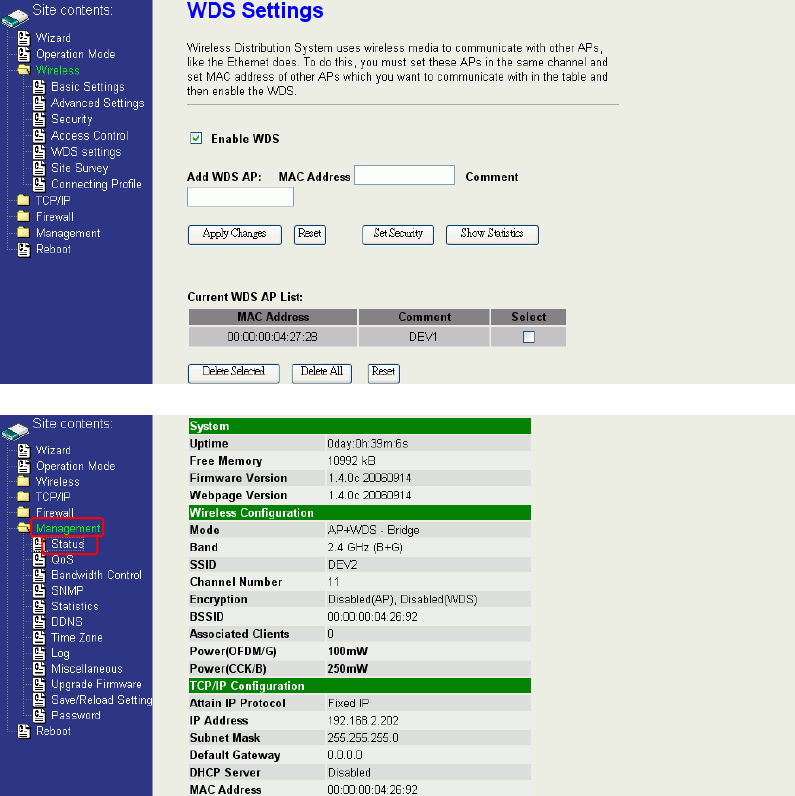The width and height of the screenshot is (795, 796).
Task: Click the Password page icon
Action: click(39, 715)
